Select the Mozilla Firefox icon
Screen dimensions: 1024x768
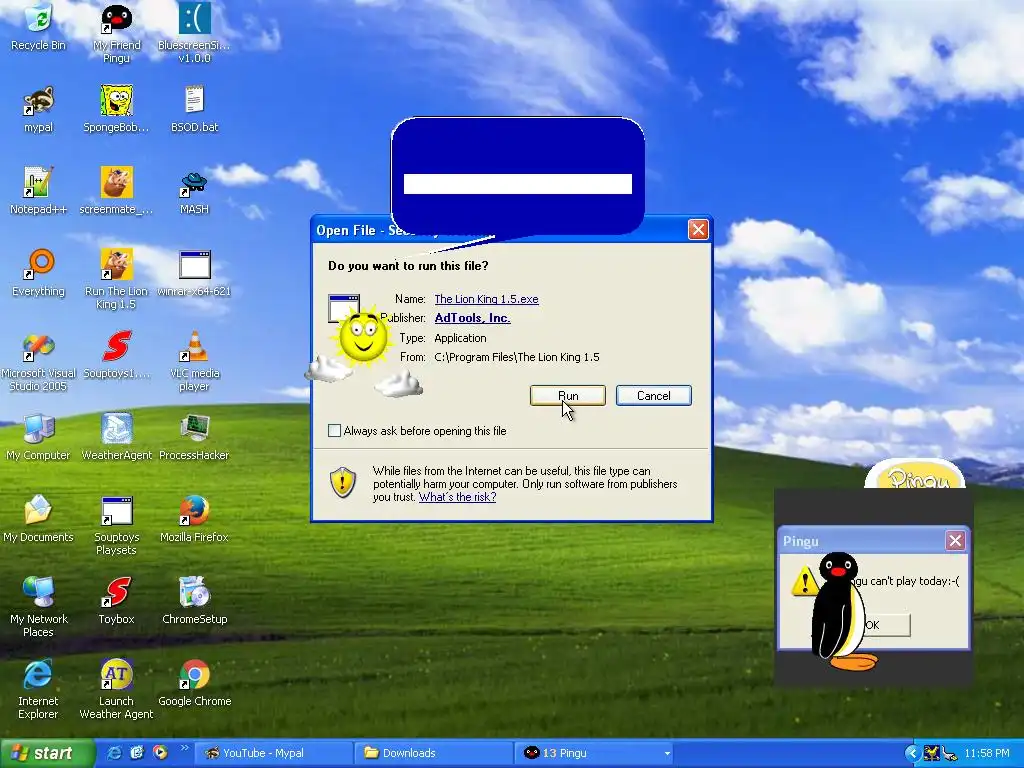click(x=194, y=519)
